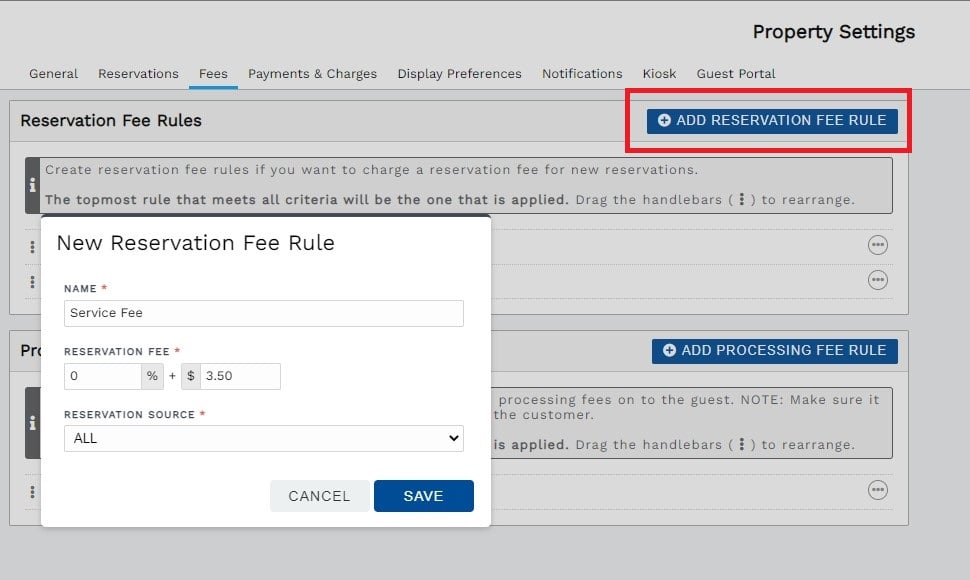Click the Name field containing Service Fee
Screen dimensions: 970x580
point(262,313)
